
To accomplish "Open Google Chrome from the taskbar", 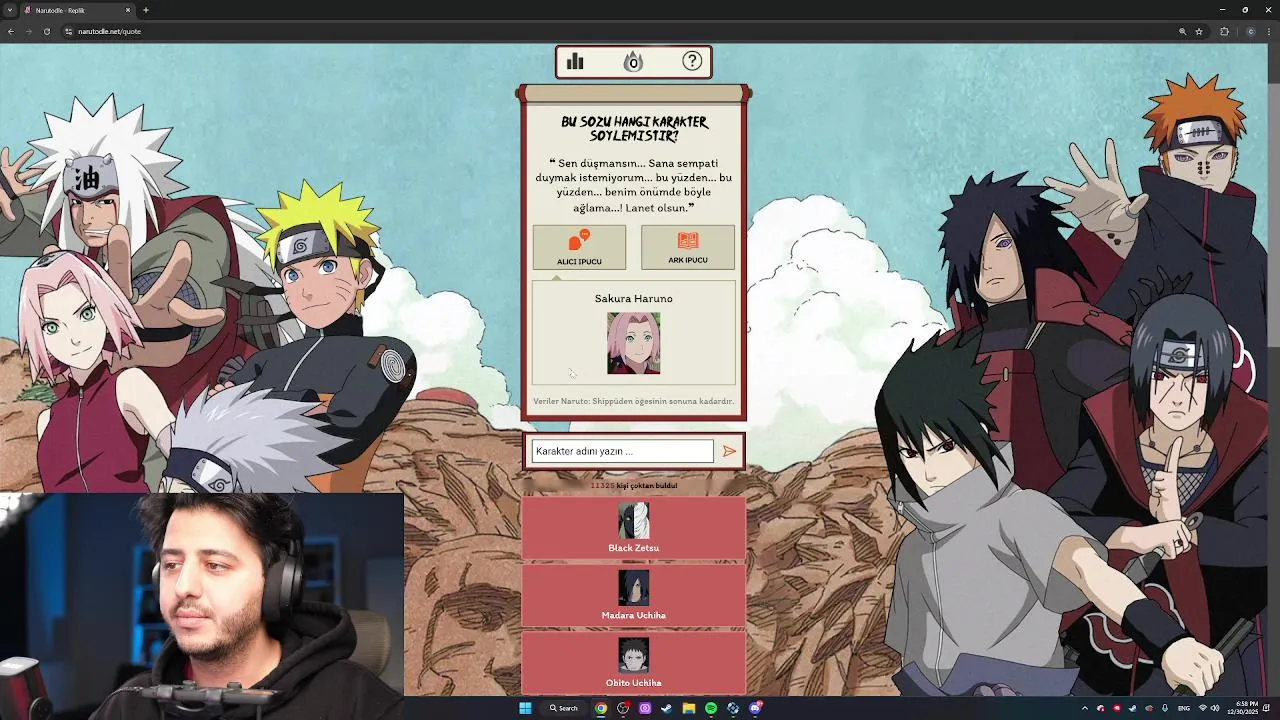I will pyautogui.click(x=601, y=708).
